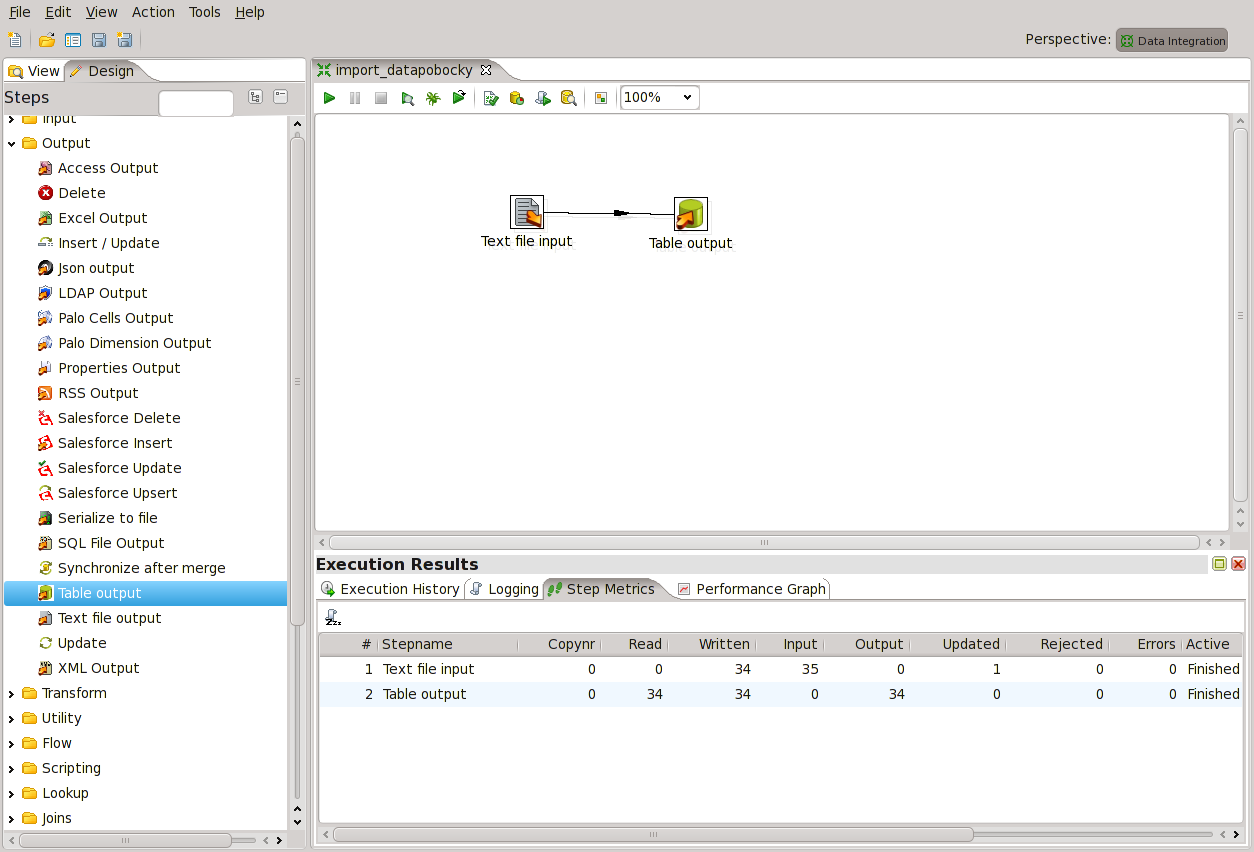Collapse the Output folder
The width and height of the screenshot is (1254, 852).
(11, 143)
